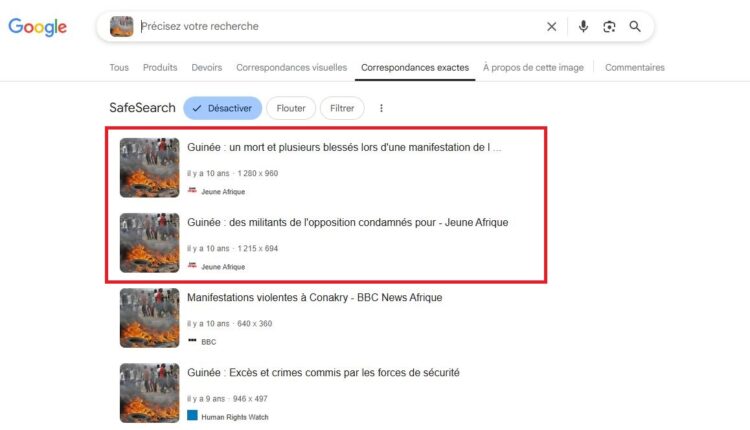Image resolution: width=750 pixels, height=430 pixels.
Task: Click 'il y a 10 ans · 640 x 360' text
Action: point(230,323)
